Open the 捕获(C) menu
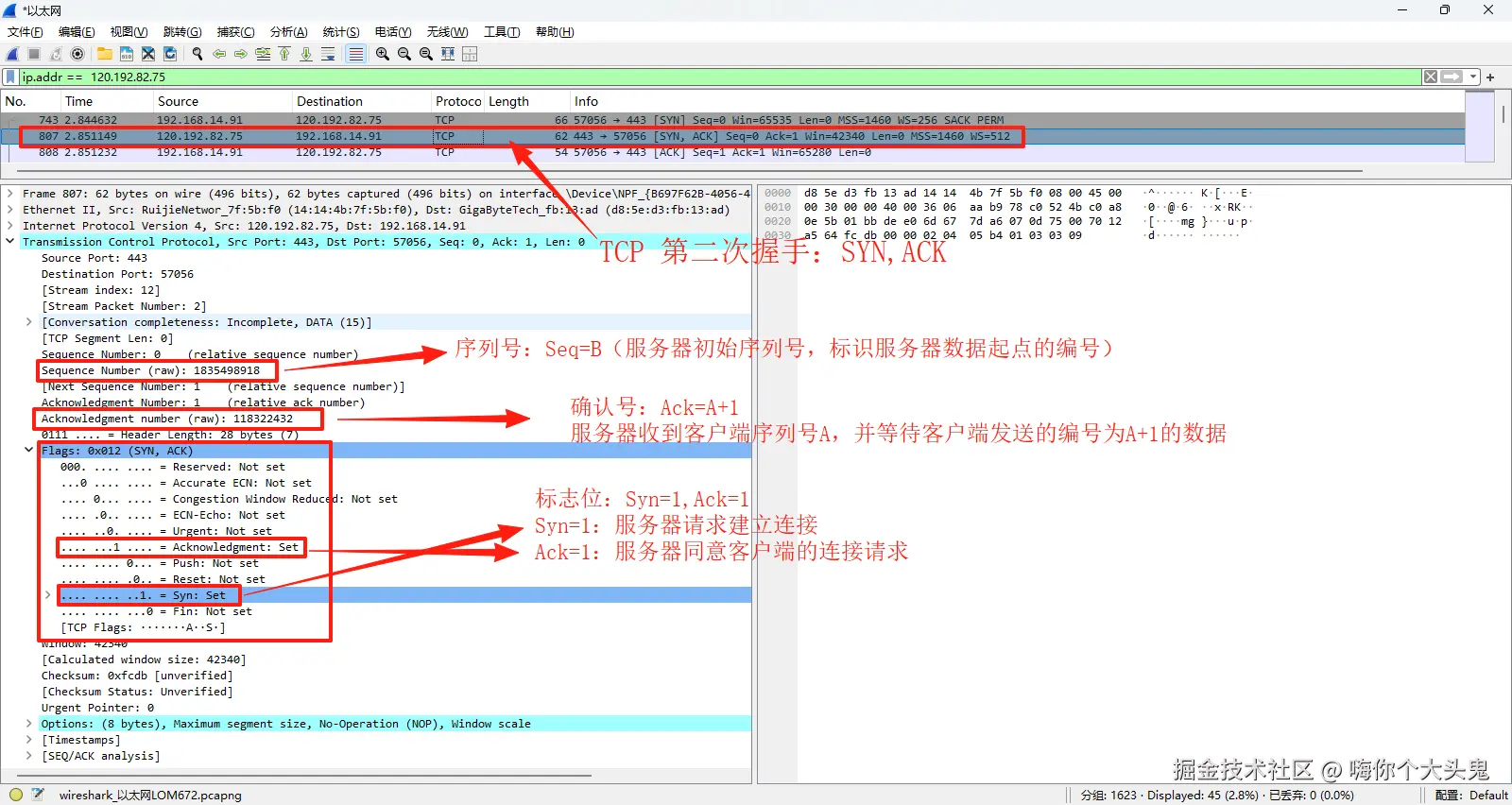This screenshot has height=805, width=1512. tap(235, 32)
